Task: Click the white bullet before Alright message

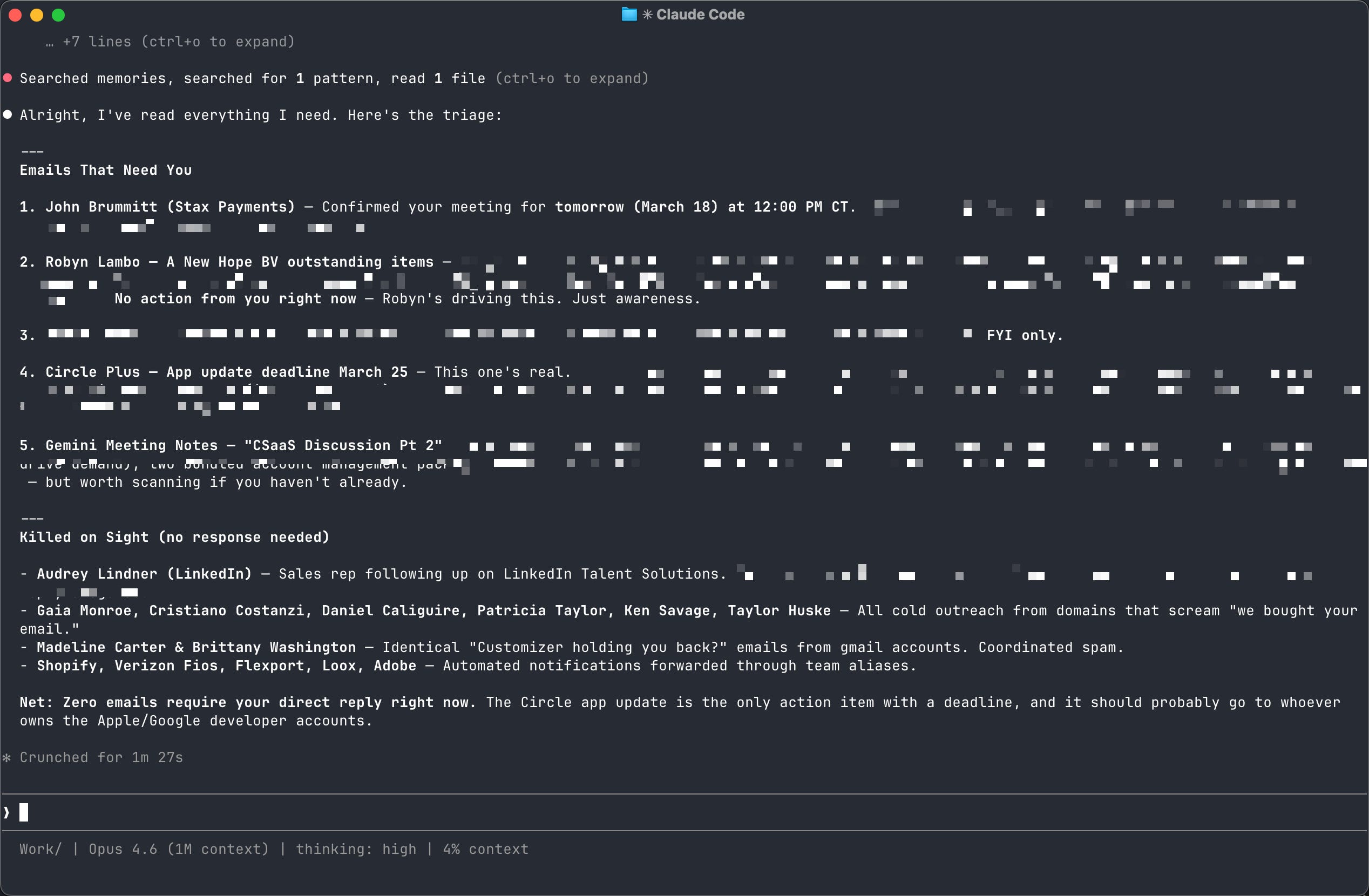Action: [x=8, y=114]
